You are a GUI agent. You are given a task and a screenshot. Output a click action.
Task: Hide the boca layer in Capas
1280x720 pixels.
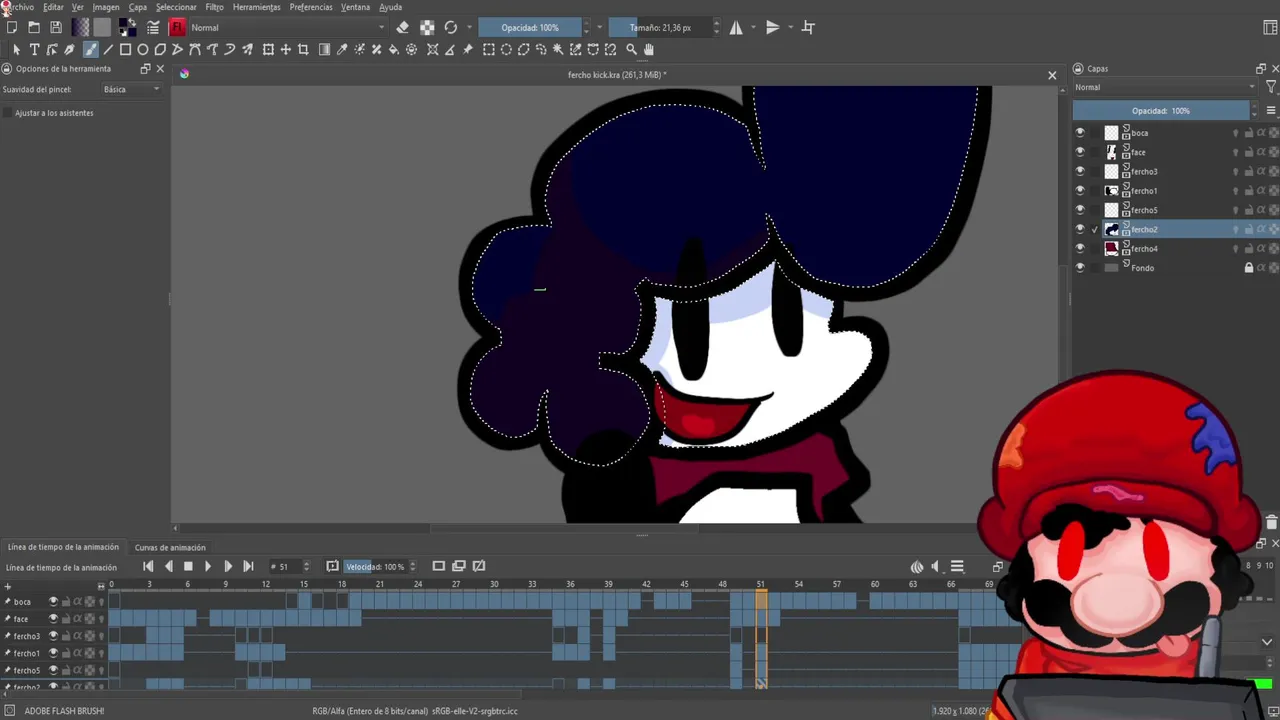(1079, 132)
